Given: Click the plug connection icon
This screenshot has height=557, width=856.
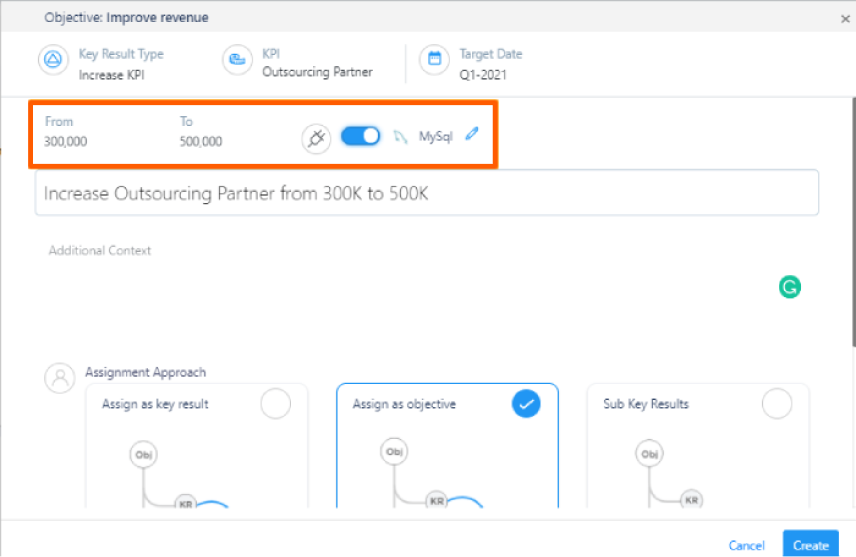Looking at the screenshot, I should coord(316,138).
